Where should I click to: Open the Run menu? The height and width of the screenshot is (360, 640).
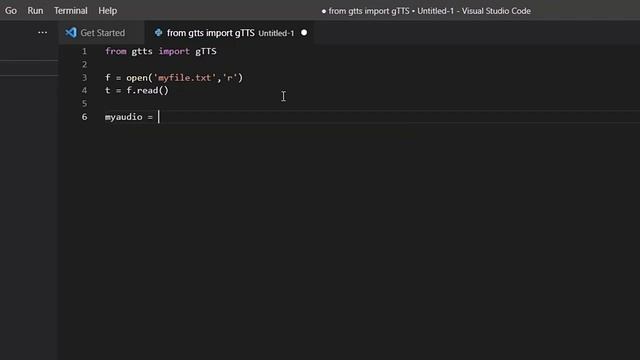click(35, 11)
